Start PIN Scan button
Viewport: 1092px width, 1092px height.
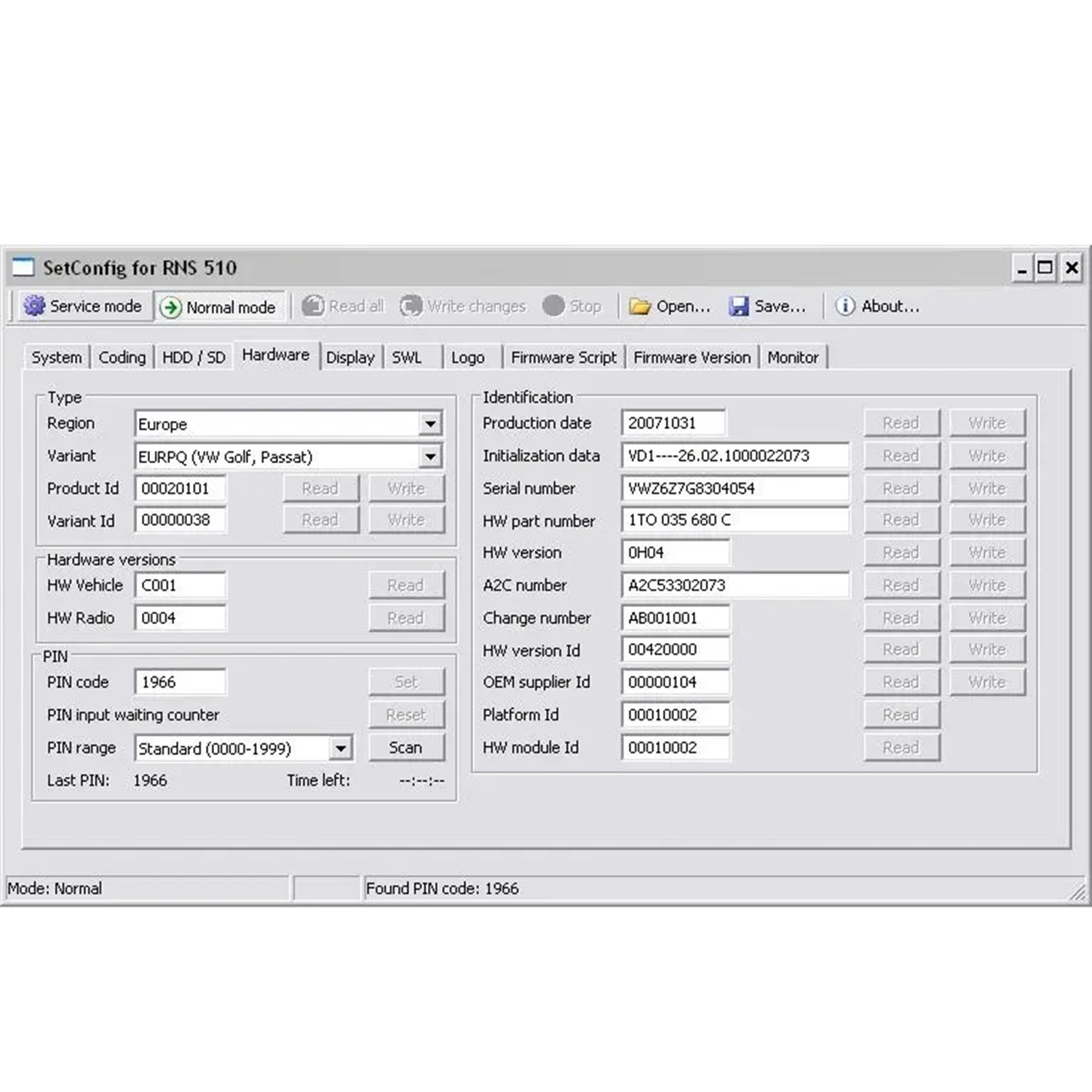(x=406, y=748)
